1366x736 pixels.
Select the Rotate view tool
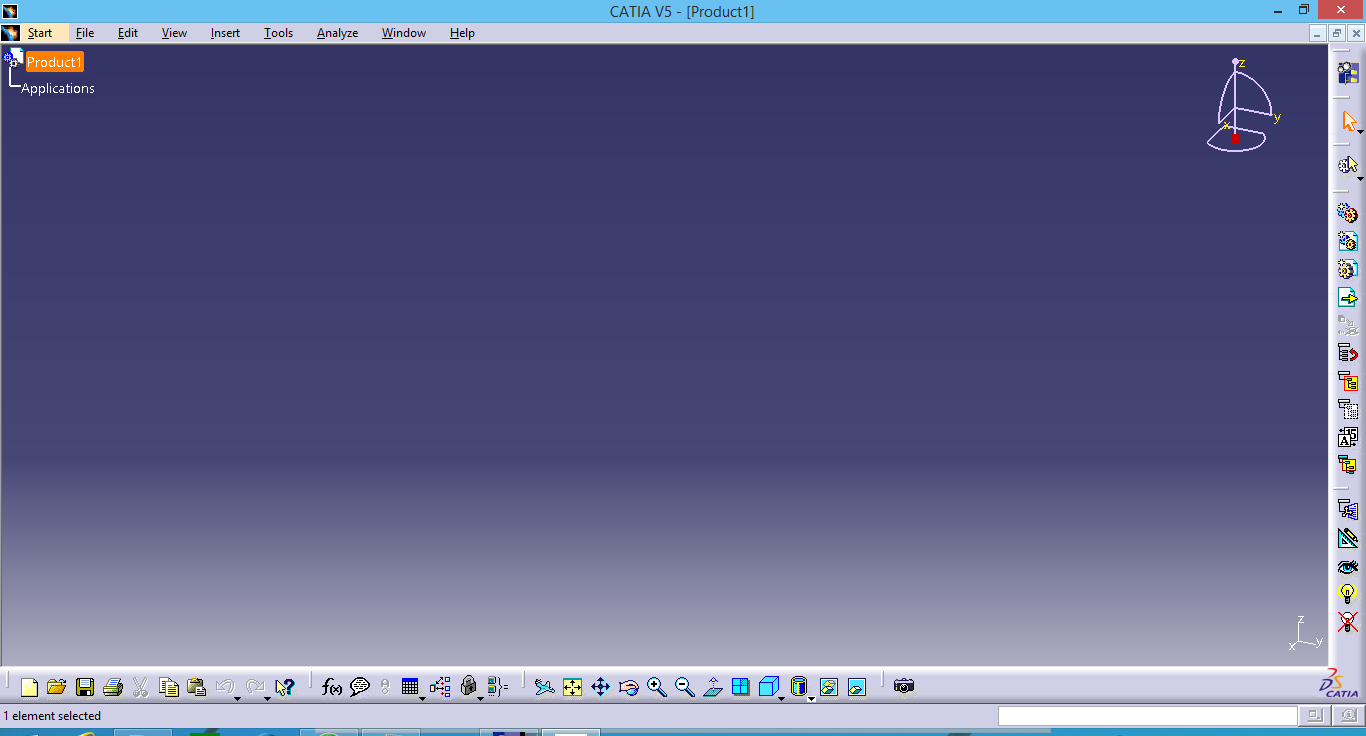628,687
